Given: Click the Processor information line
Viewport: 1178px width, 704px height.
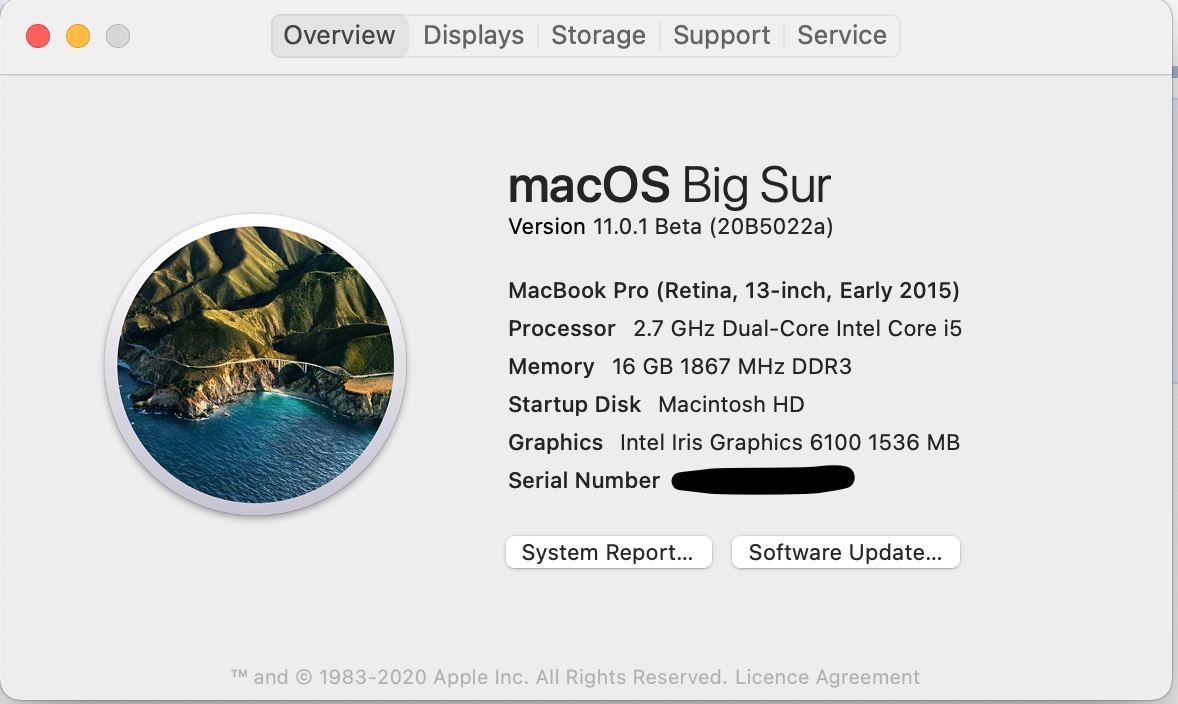Looking at the screenshot, I should (x=734, y=329).
